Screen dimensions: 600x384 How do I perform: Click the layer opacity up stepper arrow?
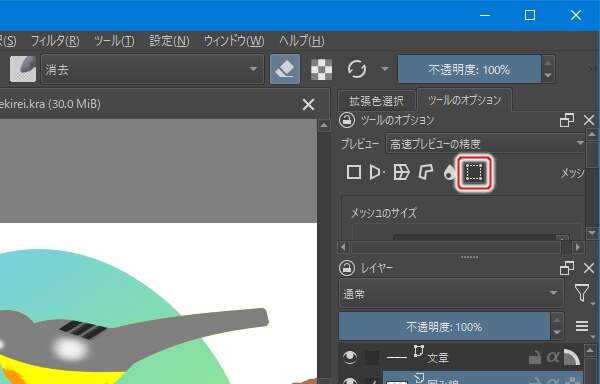pos(557,320)
